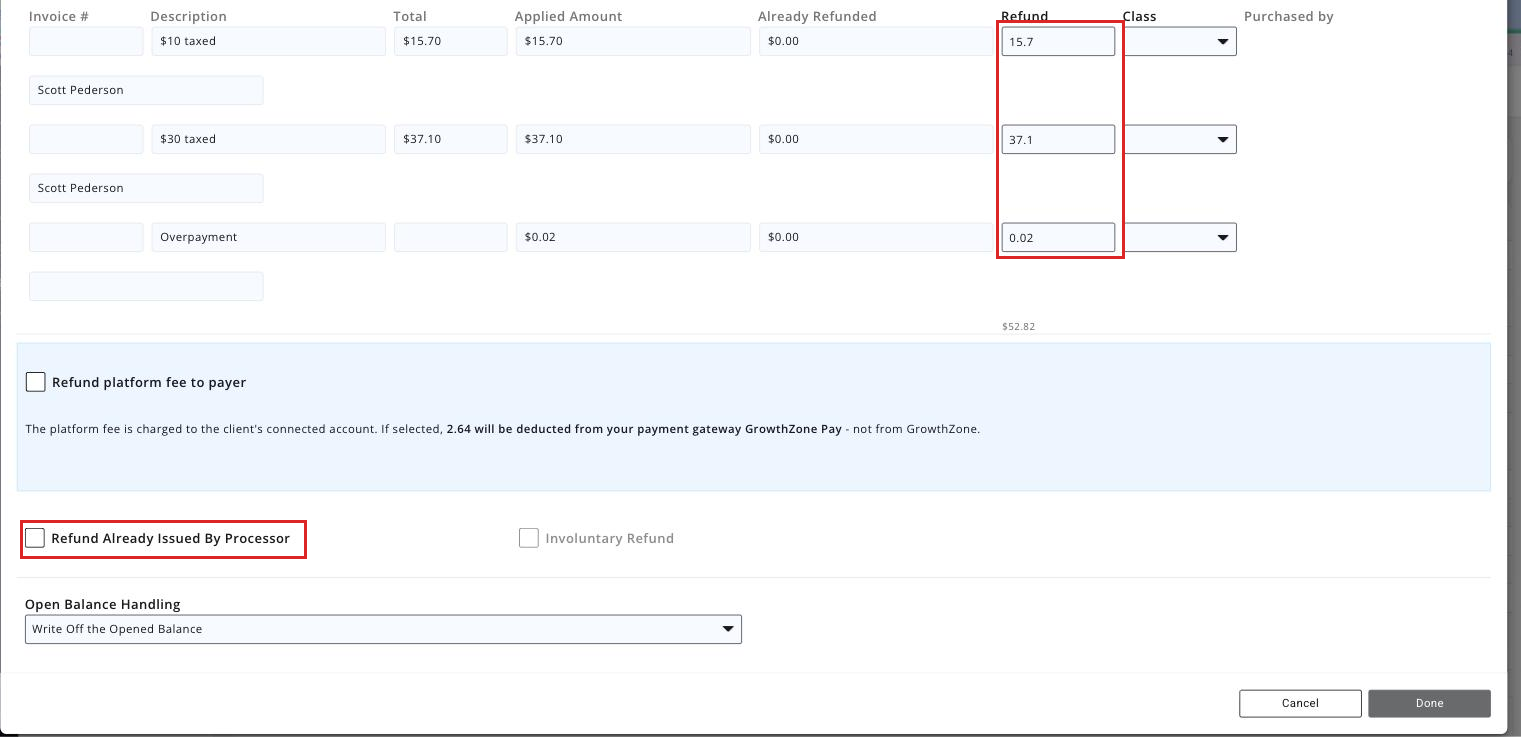Image resolution: width=1521 pixels, height=737 pixels.
Task: Click Invoice # field in $30 taxed row
Action: (86, 139)
